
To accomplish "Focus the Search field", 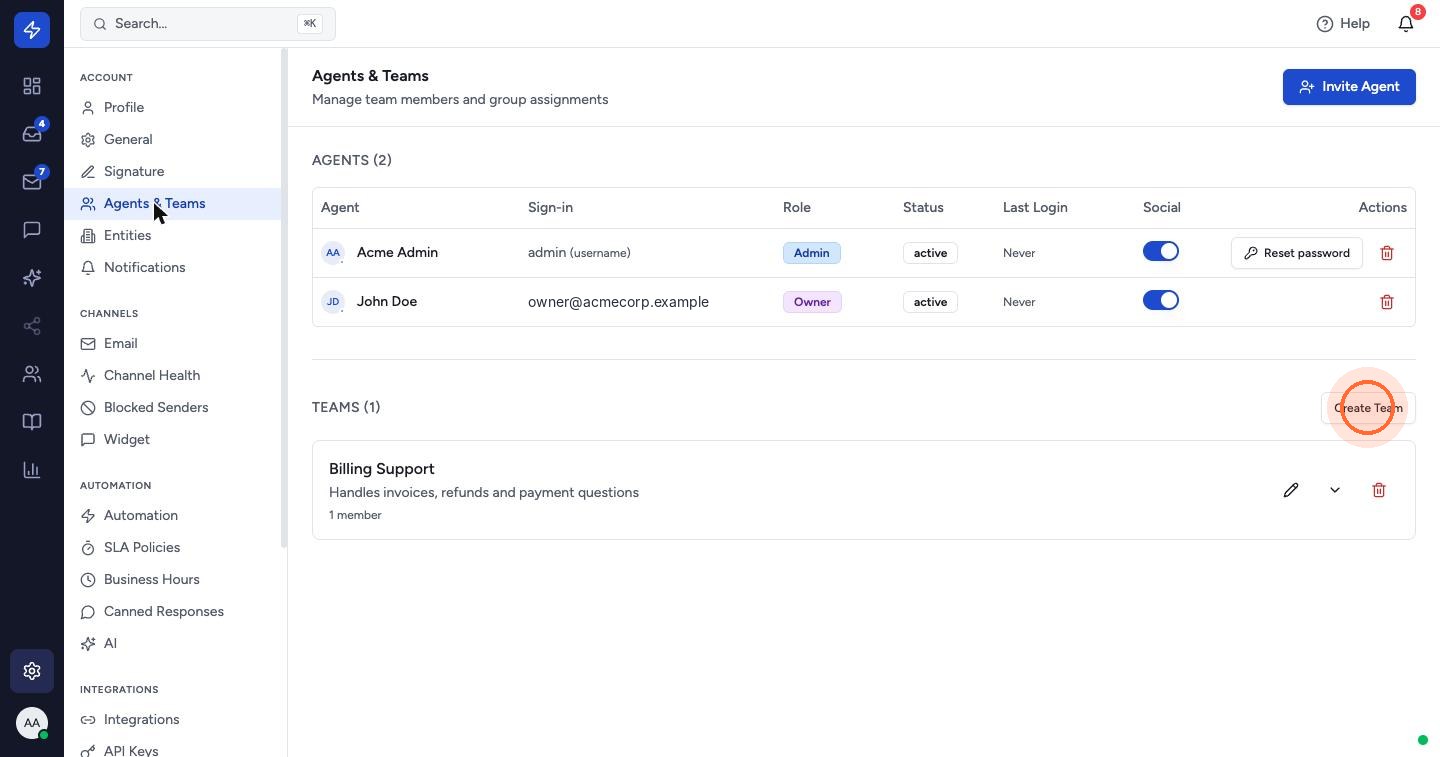I will coord(208,23).
